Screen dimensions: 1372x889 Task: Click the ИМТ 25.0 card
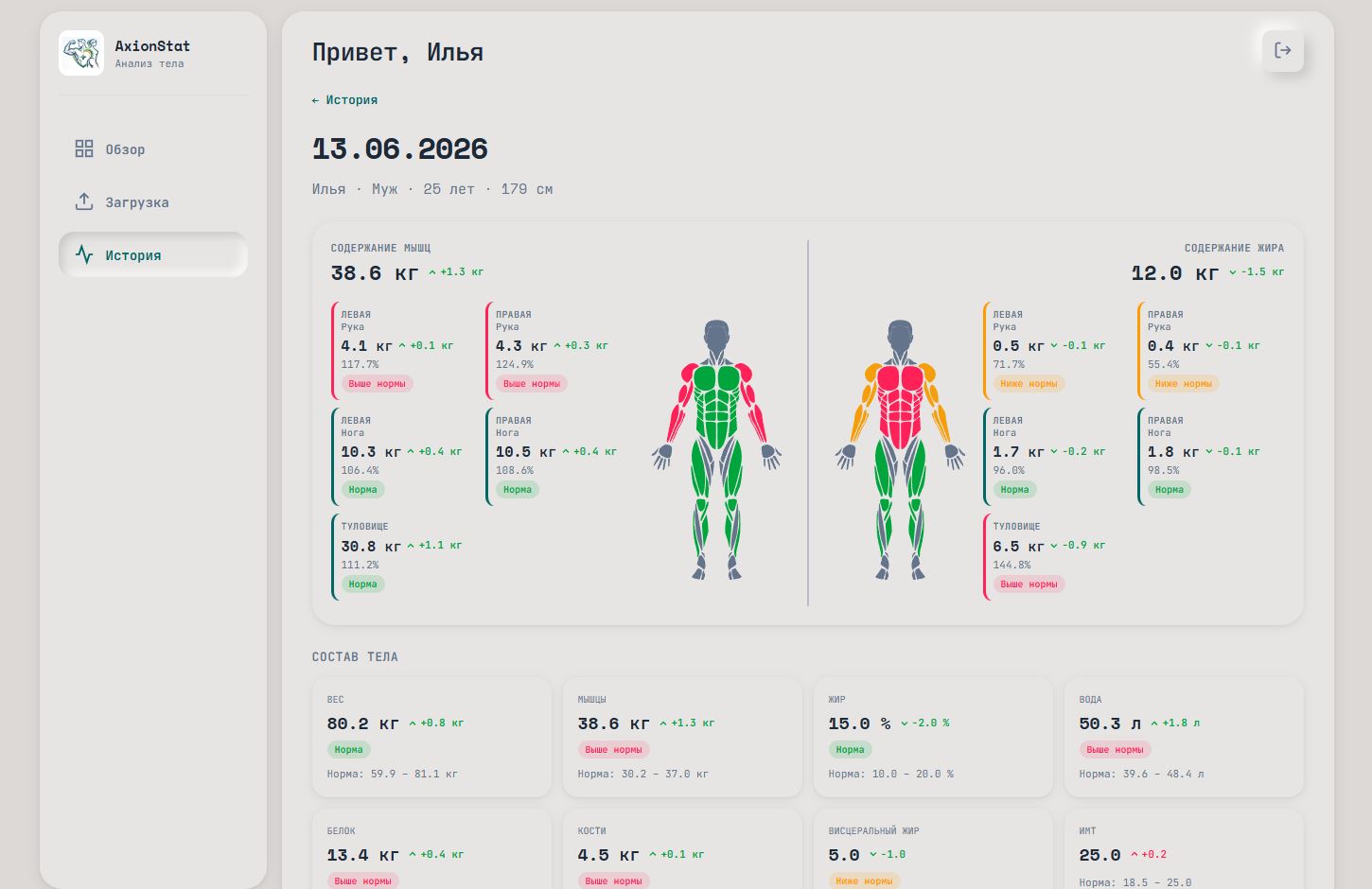(x=1184, y=848)
